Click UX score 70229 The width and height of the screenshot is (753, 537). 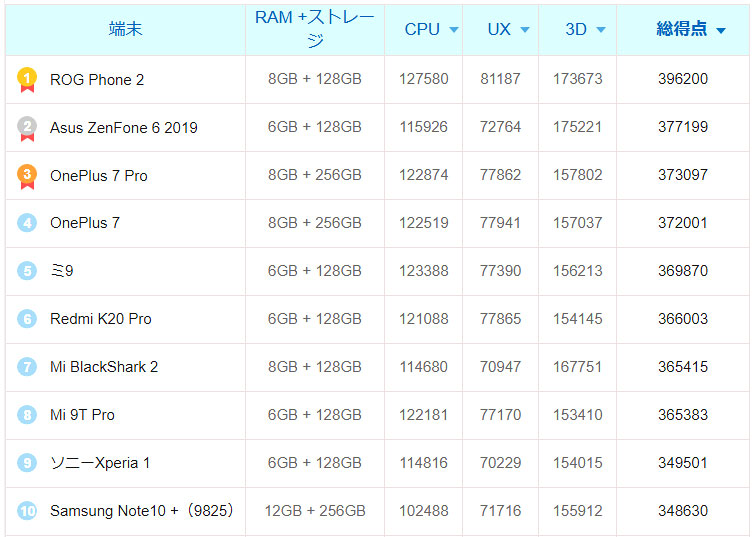click(500, 463)
